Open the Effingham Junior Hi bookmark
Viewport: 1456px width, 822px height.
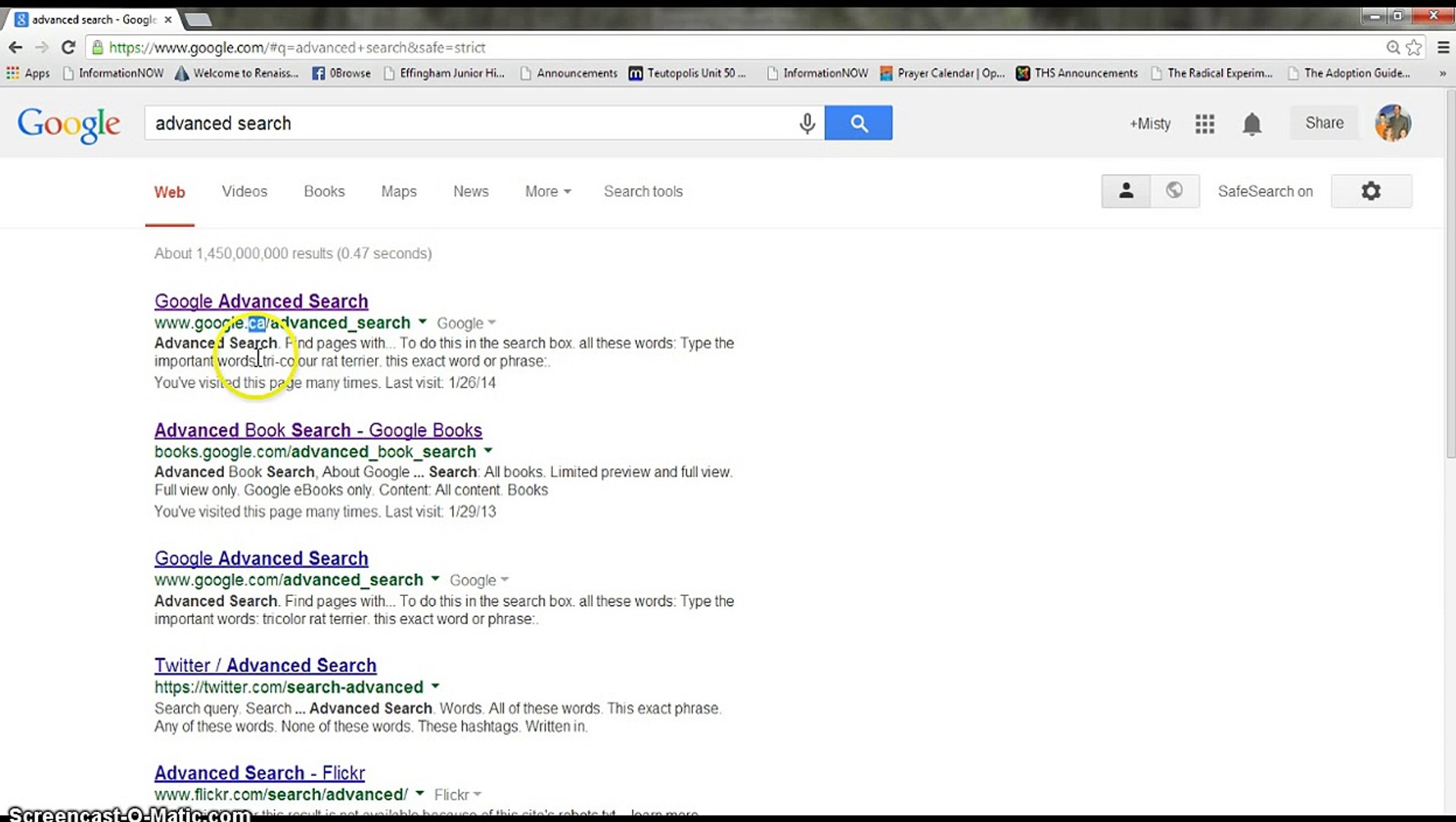click(x=445, y=73)
